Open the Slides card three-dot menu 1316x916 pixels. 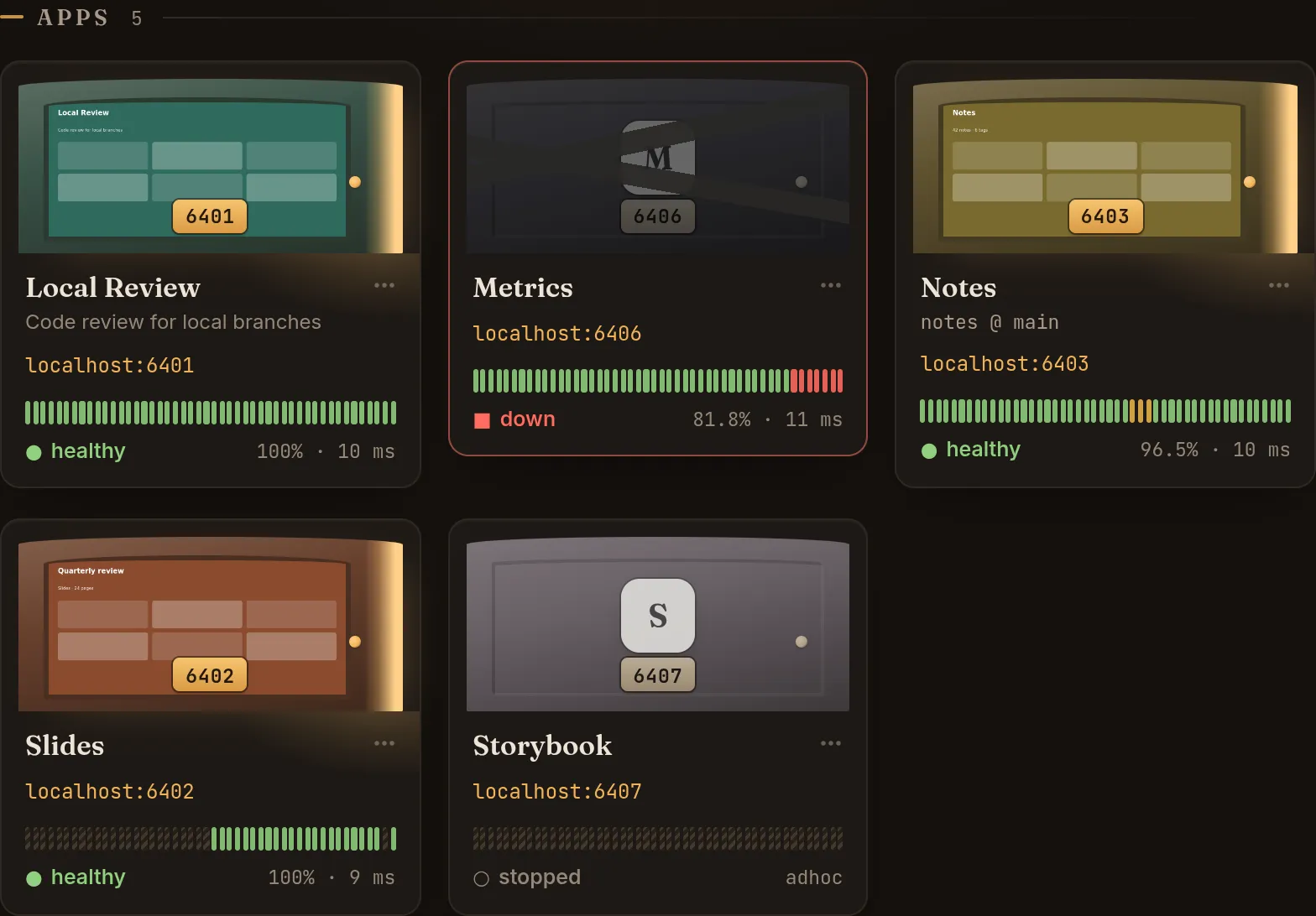pyautogui.click(x=384, y=743)
